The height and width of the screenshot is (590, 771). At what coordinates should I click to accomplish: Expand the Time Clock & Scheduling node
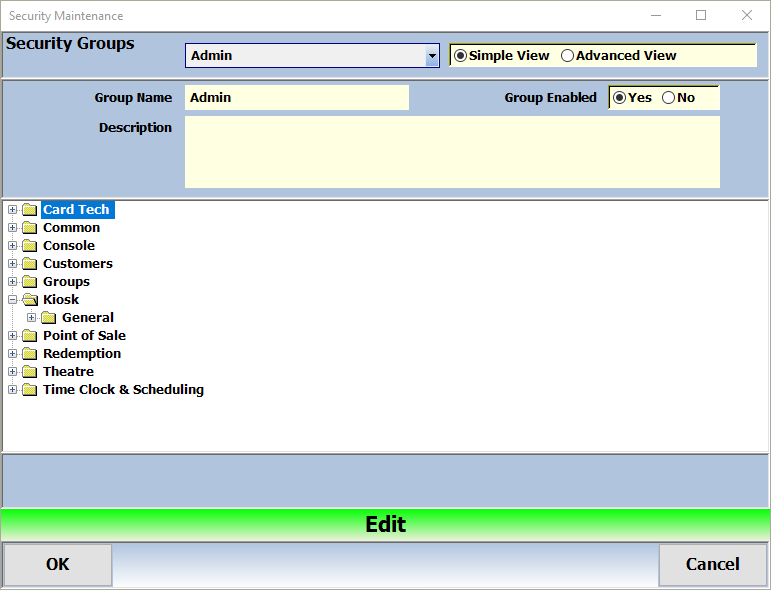pos(13,390)
